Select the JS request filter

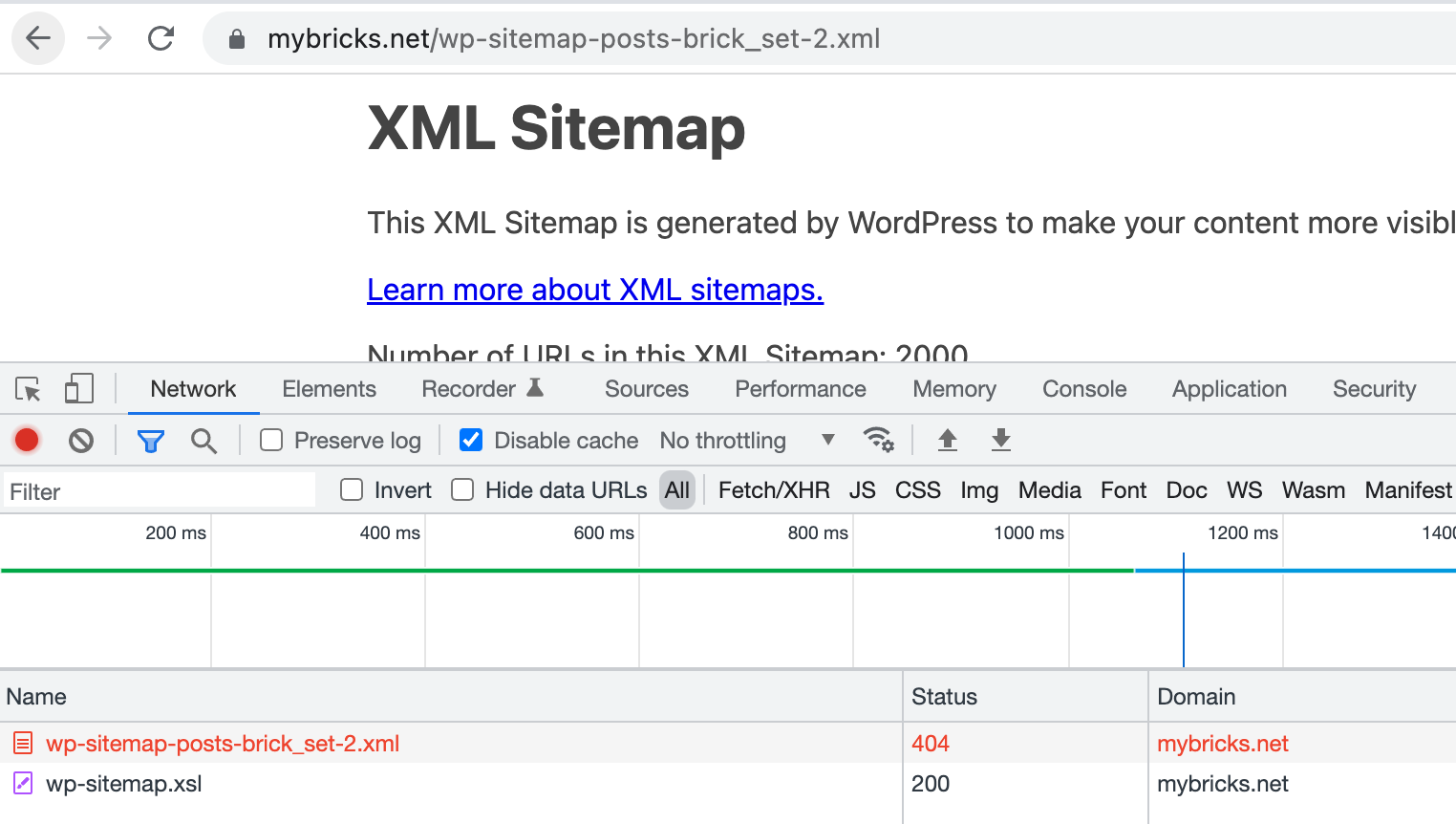pyautogui.click(x=862, y=489)
